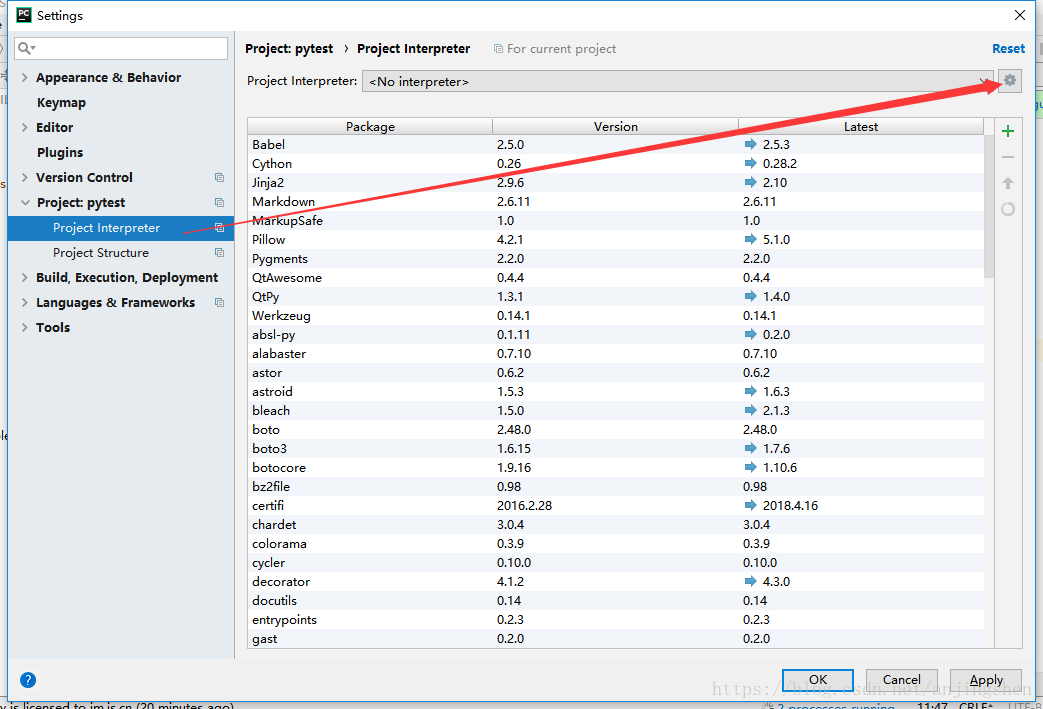Collapse the Project: pytest section
Screen dimensions: 1043x709
25,203
